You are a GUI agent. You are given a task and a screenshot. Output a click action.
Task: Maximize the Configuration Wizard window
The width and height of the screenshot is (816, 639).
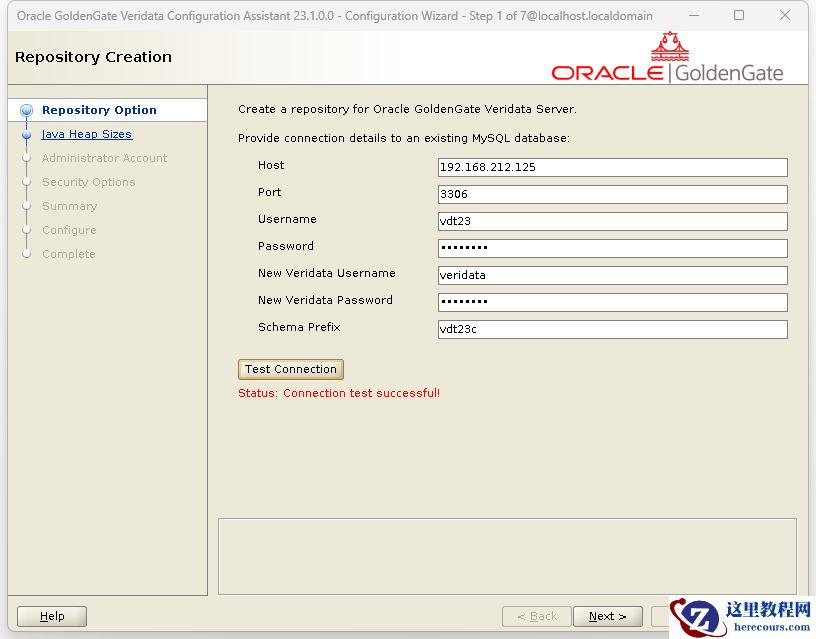coord(739,16)
